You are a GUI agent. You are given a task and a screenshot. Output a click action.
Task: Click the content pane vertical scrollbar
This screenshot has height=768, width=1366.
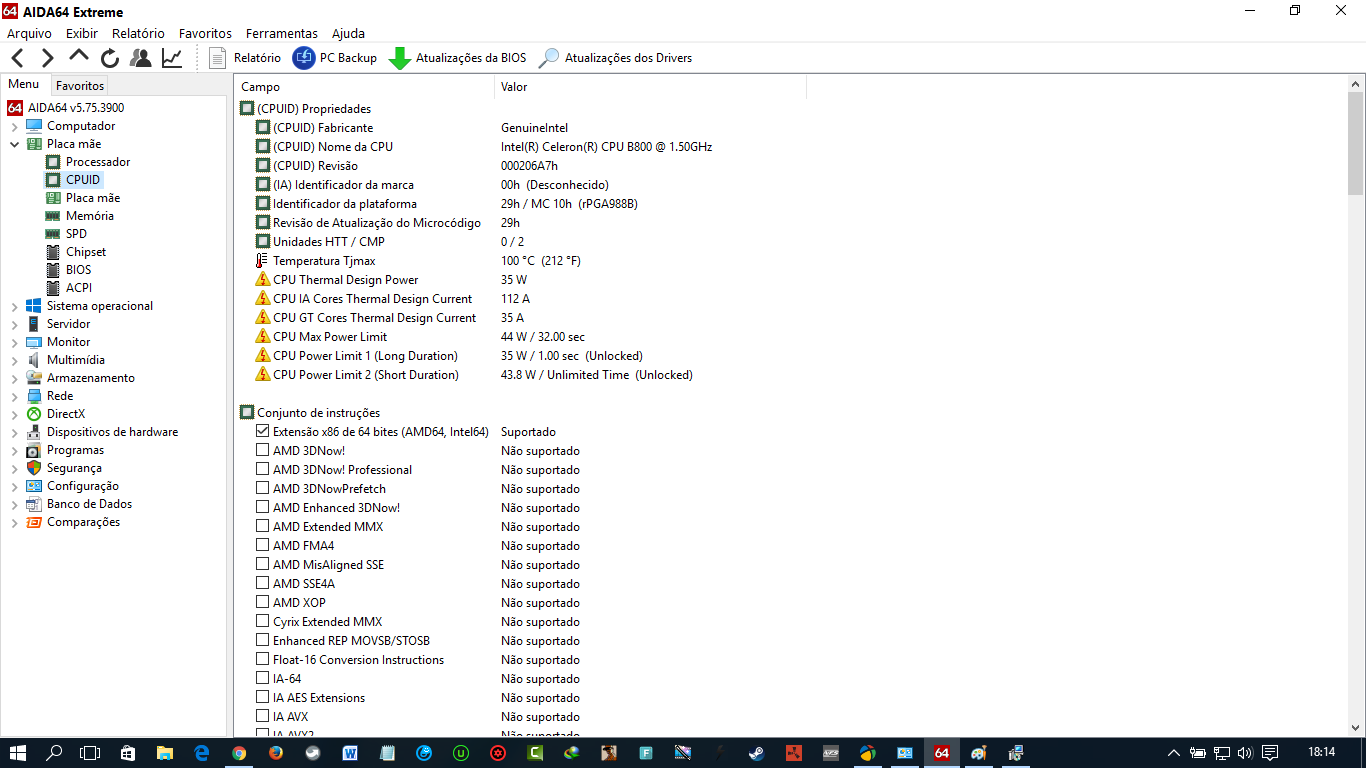click(1355, 145)
